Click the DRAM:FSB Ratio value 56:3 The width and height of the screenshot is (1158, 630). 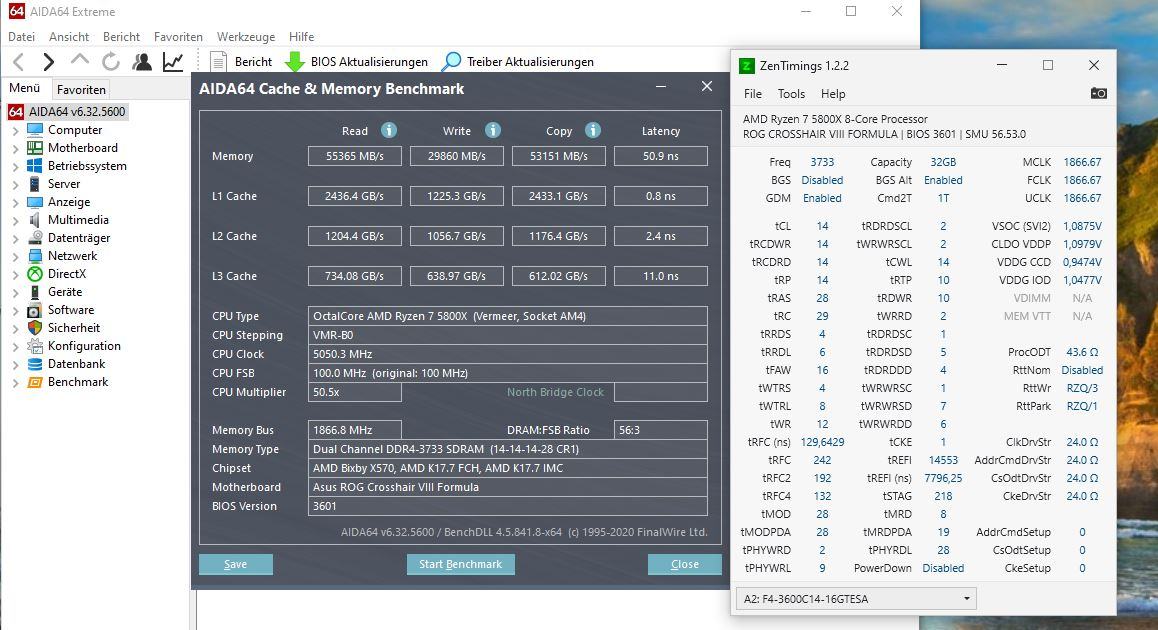point(660,430)
